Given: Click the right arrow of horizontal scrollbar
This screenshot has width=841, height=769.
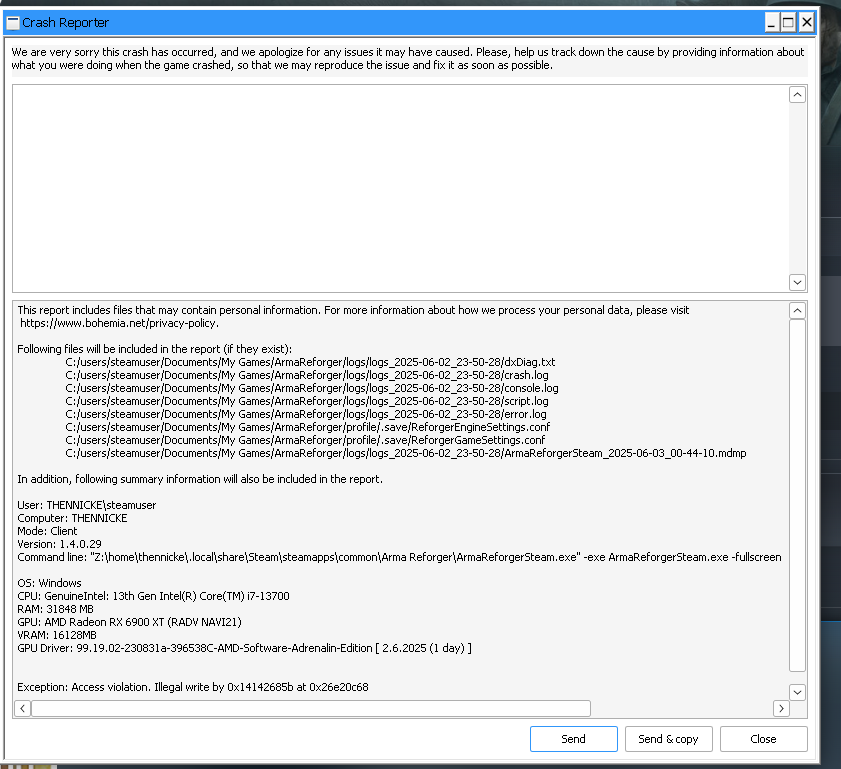Looking at the screenshot, I should click(x=781, y=708).
